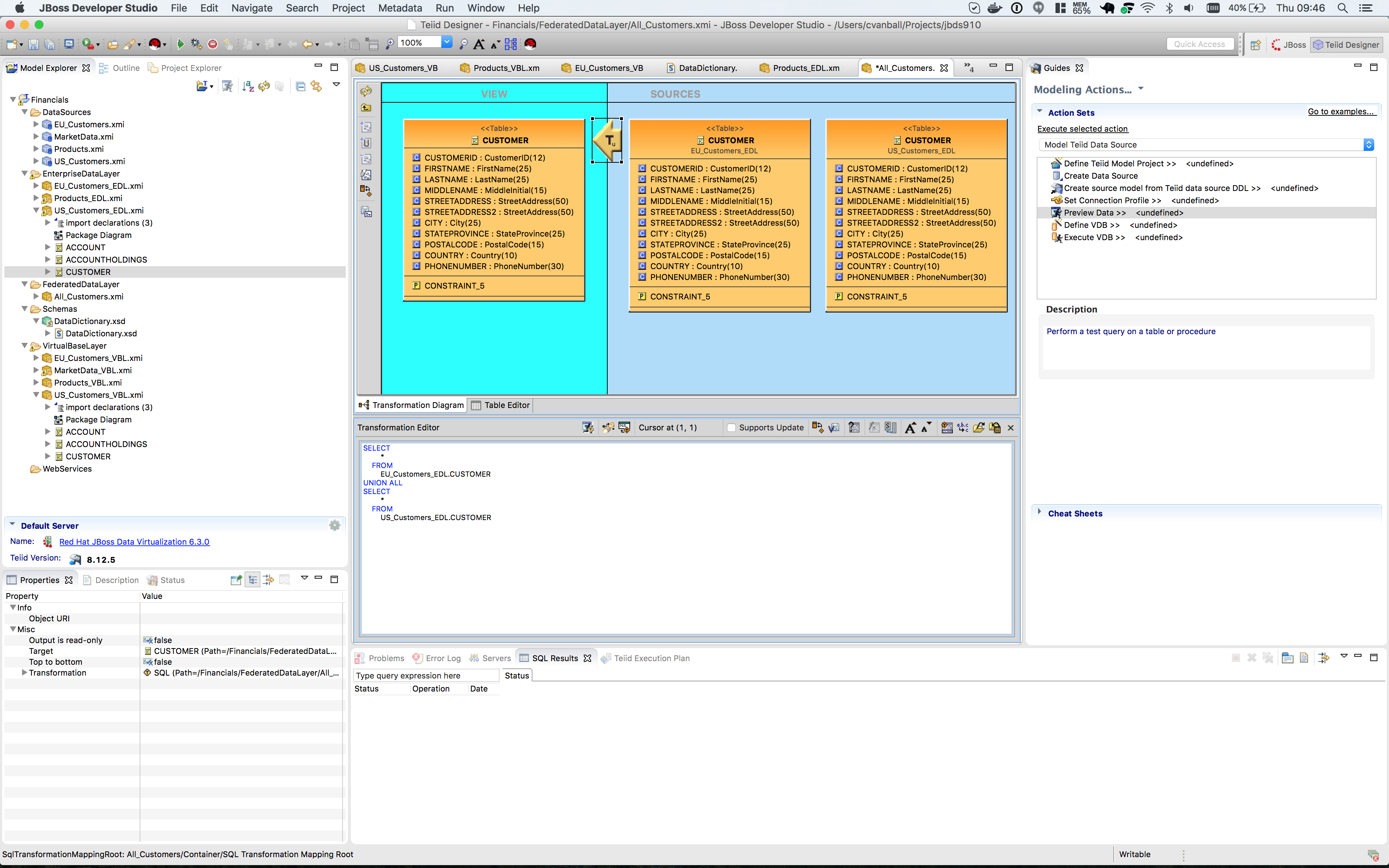Click the Go to examples link in Guides panel
This screenshot has width=1389, height=868.
[x=1342, y=111]
